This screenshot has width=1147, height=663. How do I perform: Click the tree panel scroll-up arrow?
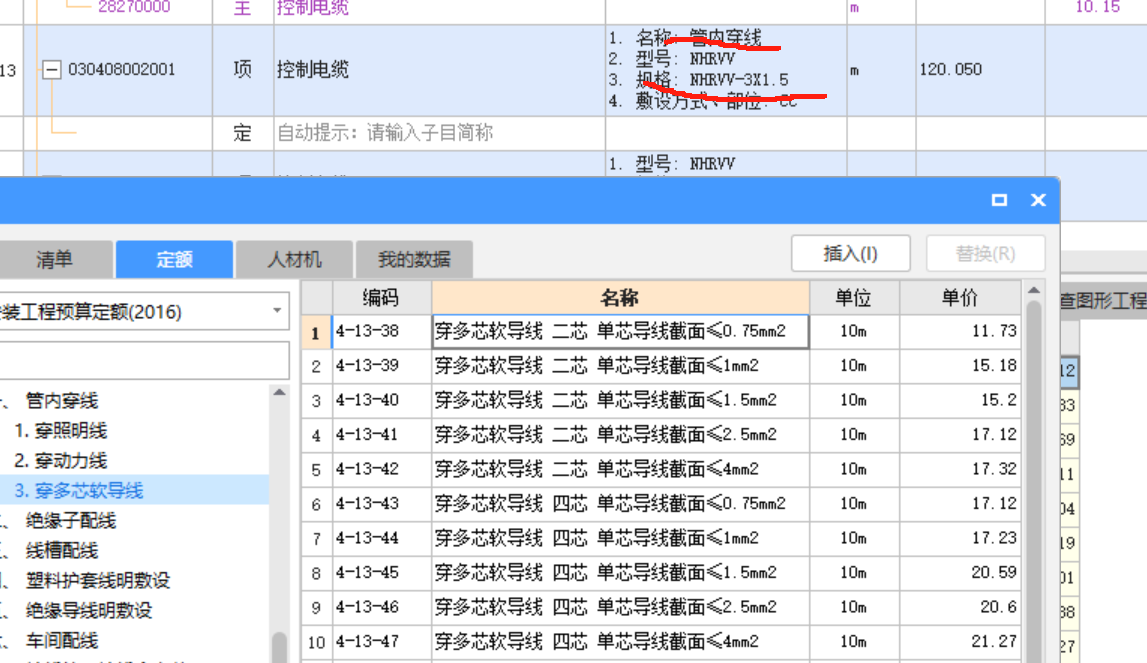tap(279, 393)
